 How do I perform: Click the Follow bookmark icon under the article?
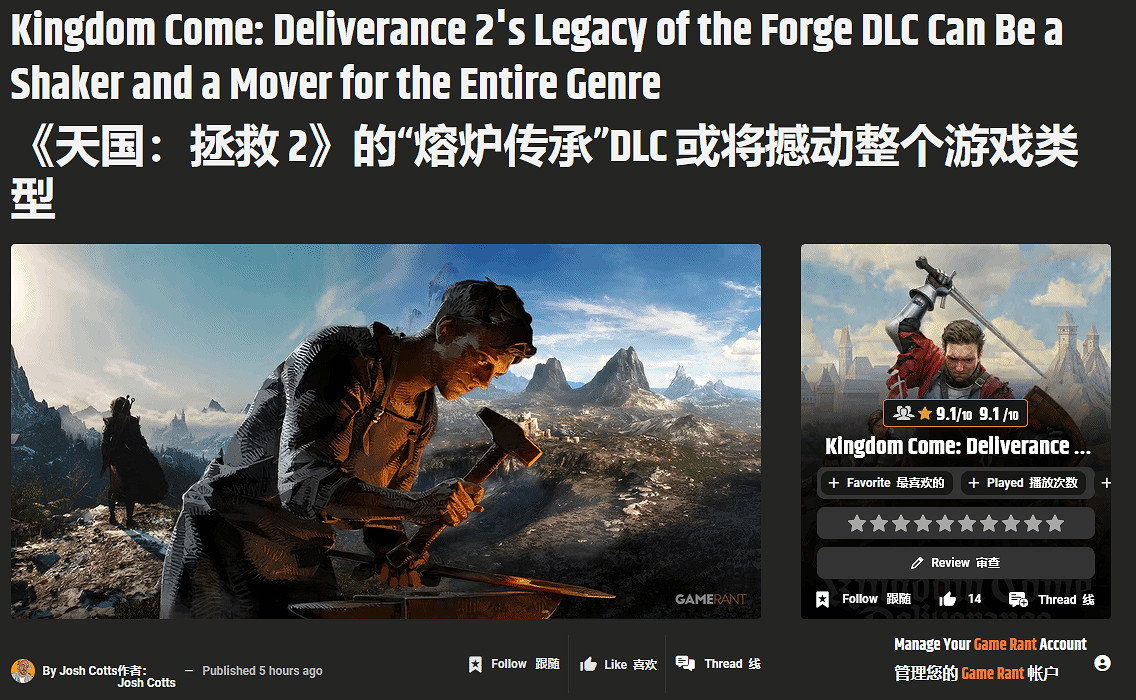(475, 664)
